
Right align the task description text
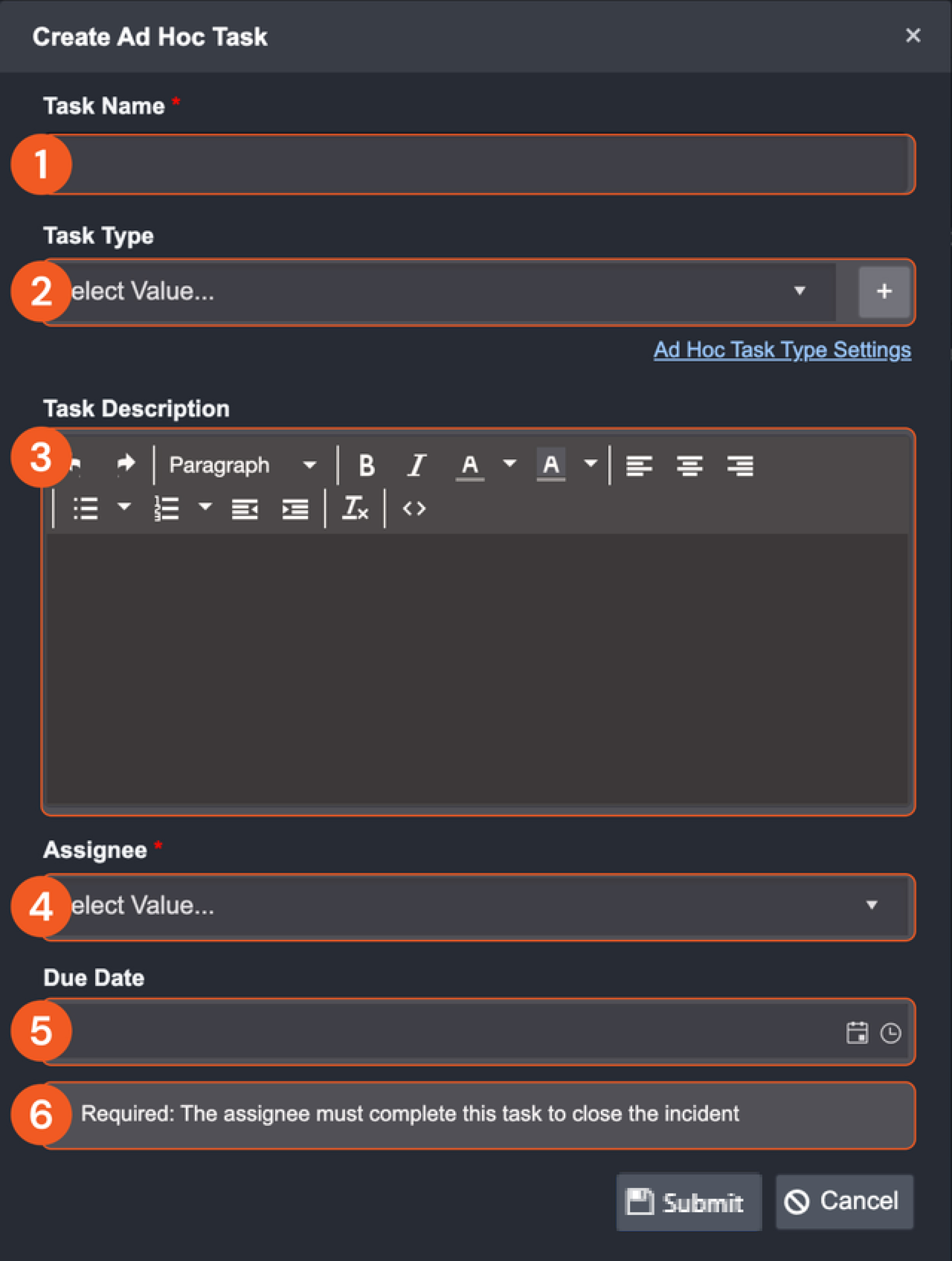tap(739, 464)
